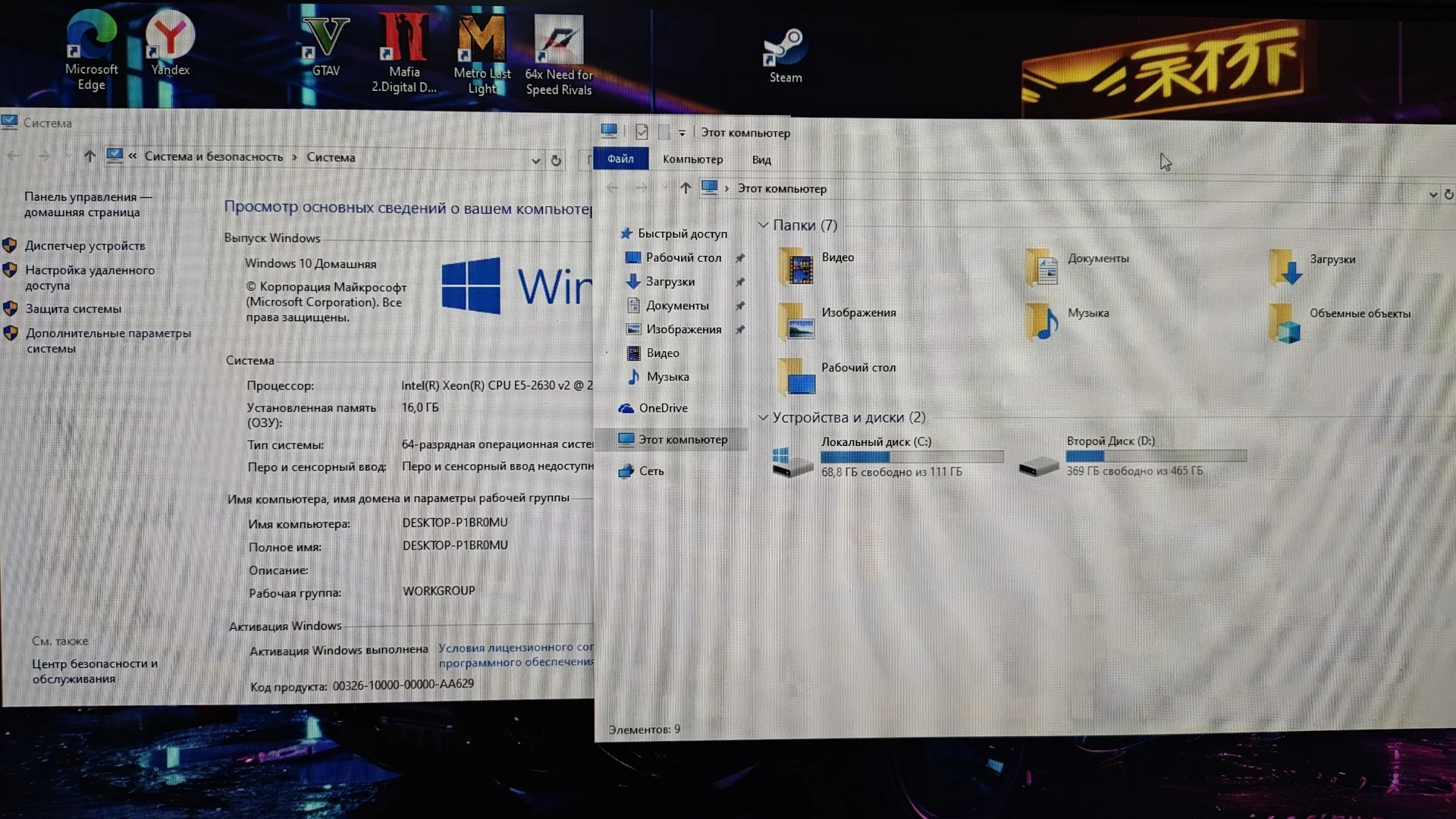Click the D: drive usage bar

[1156, 456]
